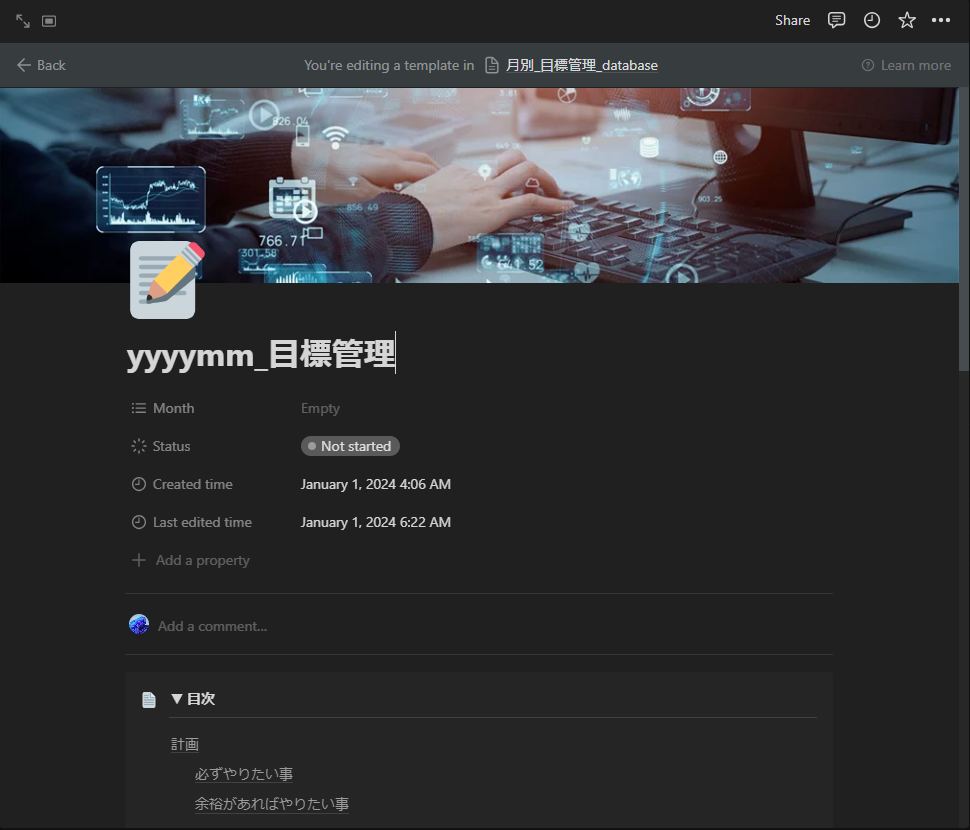
Task: Click the callout document icon by 目次
Action: [x=148, y=700]
